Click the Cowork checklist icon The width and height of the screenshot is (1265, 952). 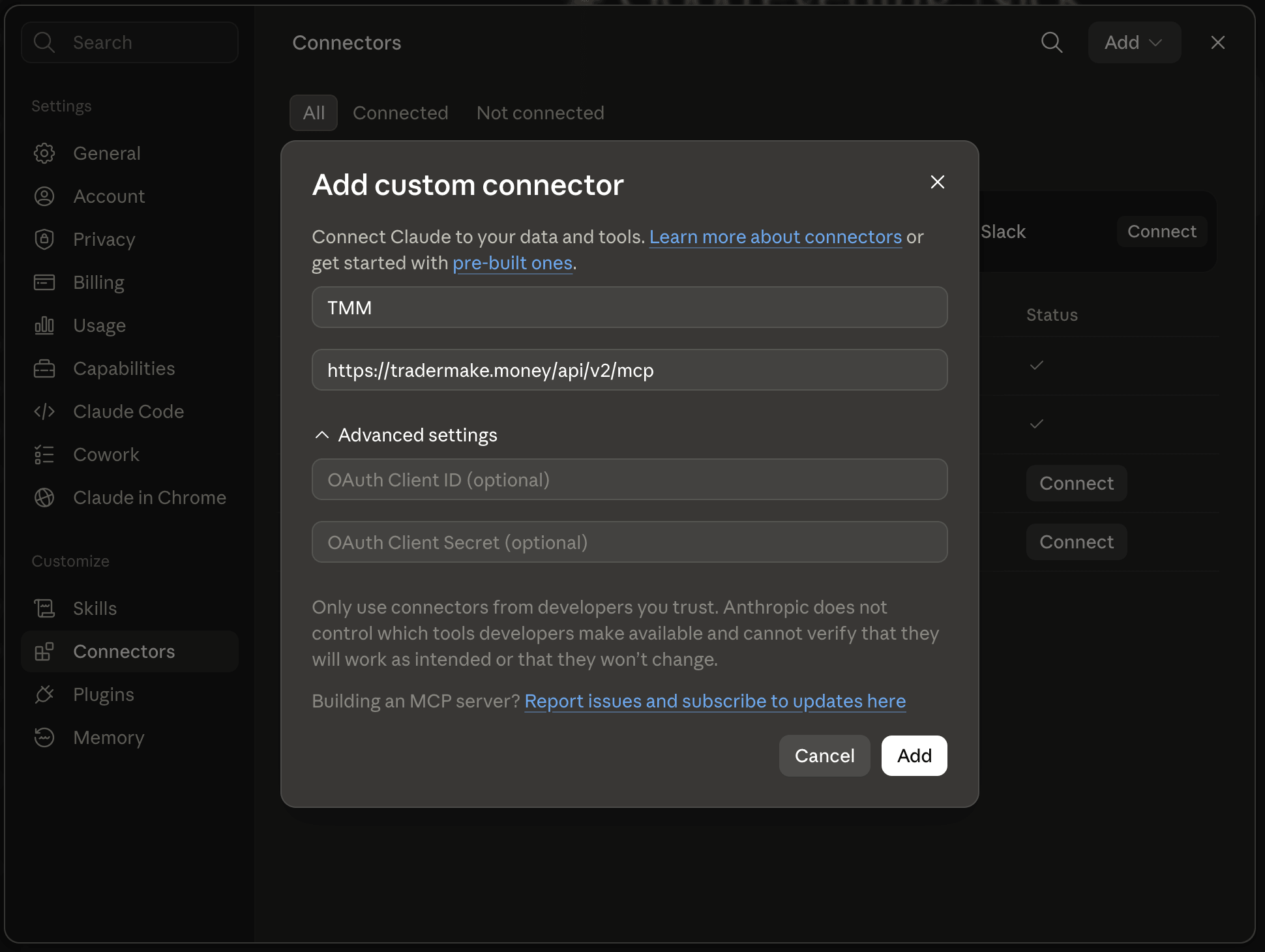[44, 454]
